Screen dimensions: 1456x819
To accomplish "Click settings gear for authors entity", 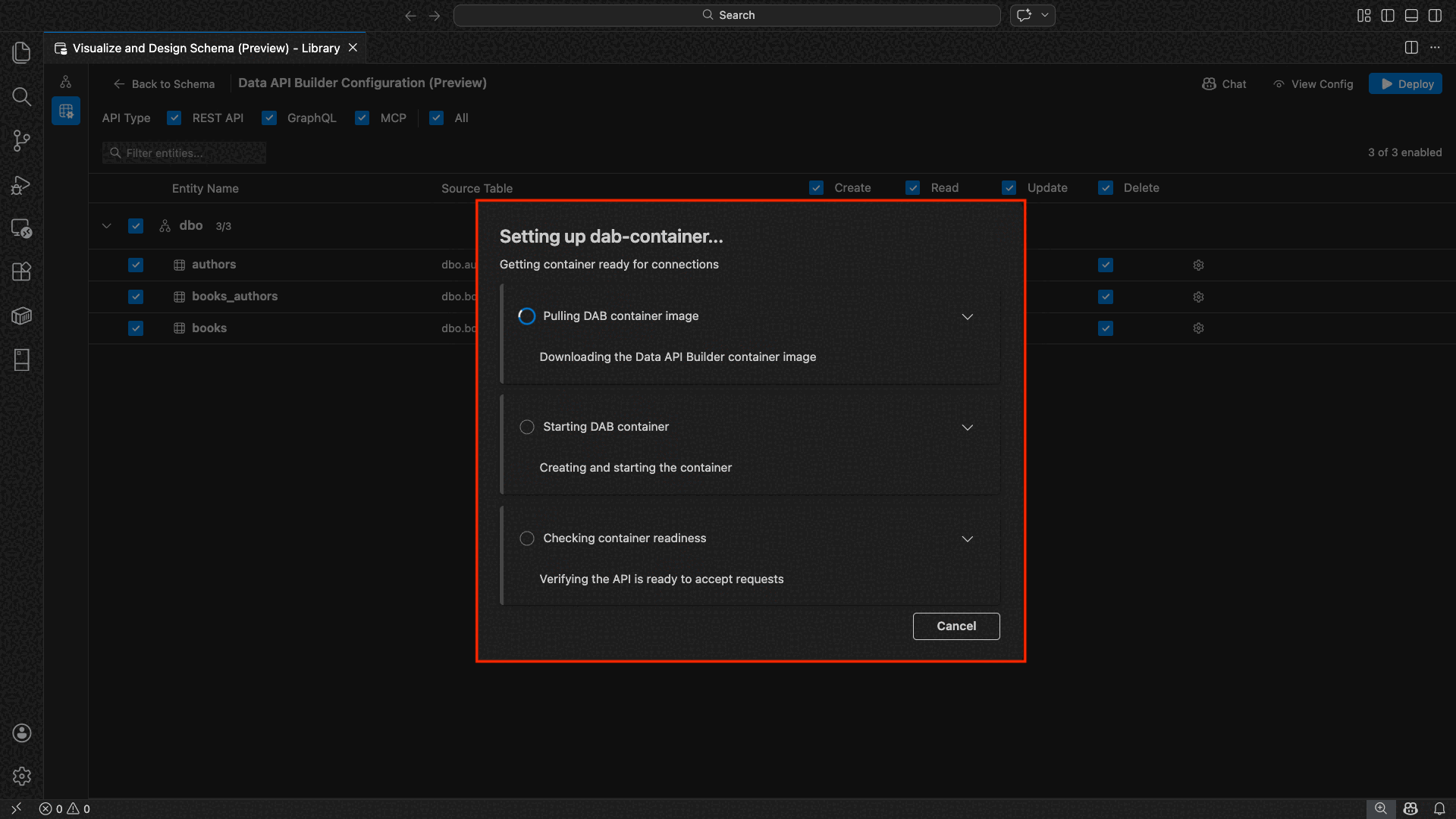I will click(1198, 265).
